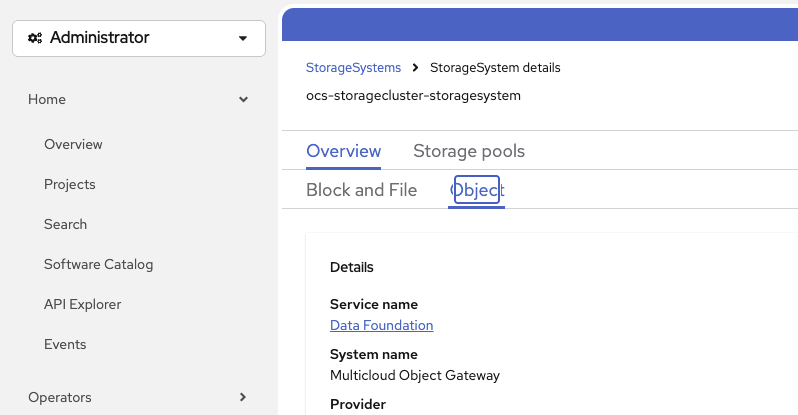The height and width of the screenshot is (415, 798).
Task: Open the Administrator perspective dropdown caret
Action: pyautogui.click(x=243, y=38)
